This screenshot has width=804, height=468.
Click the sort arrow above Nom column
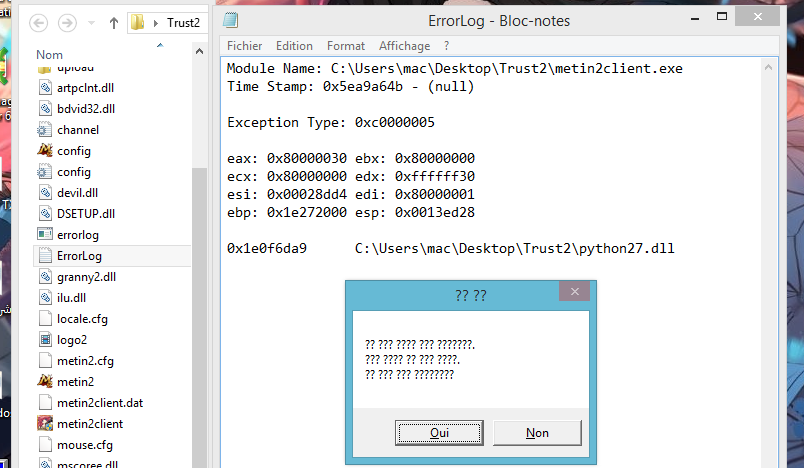pyautogui.click(x=160, y=45)
